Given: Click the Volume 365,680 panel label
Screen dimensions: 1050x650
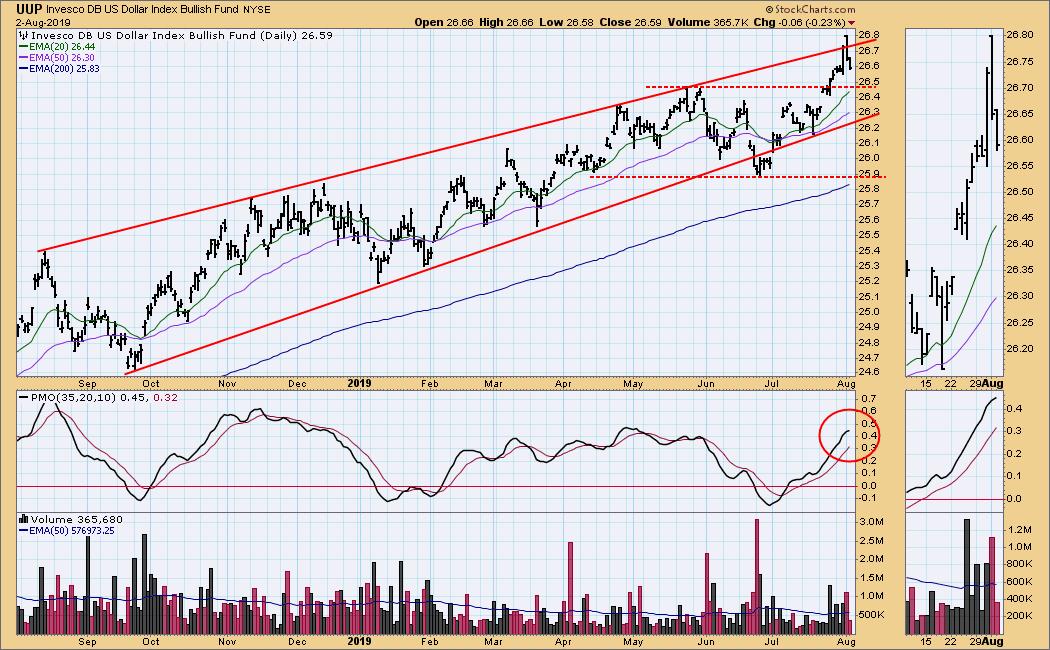Looking at the screenshot, I should 76,519.
